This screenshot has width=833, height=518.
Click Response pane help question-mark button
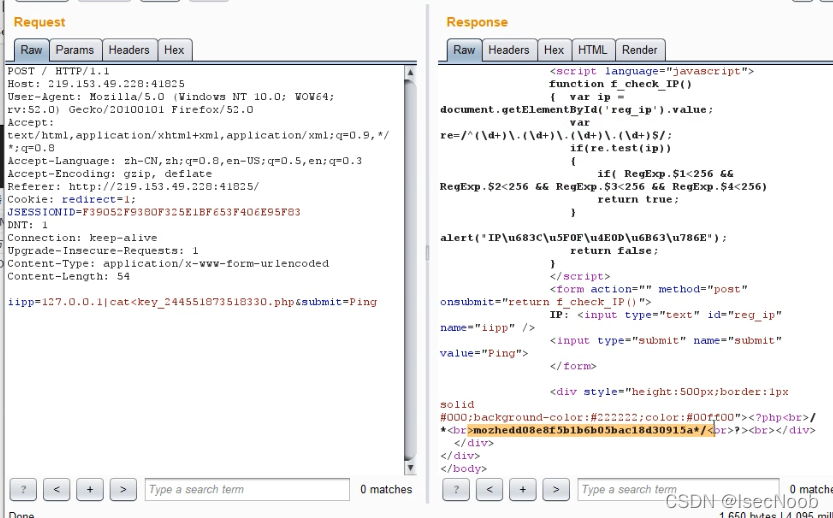pos(456,489)
